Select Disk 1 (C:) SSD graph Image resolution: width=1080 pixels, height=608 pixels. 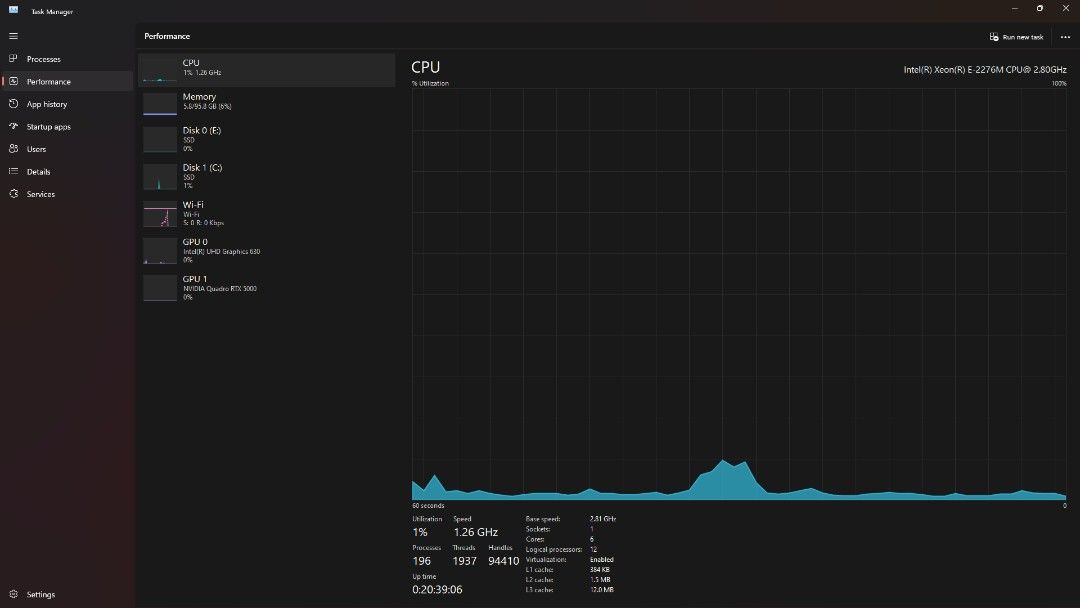click(x=266, y=176)
